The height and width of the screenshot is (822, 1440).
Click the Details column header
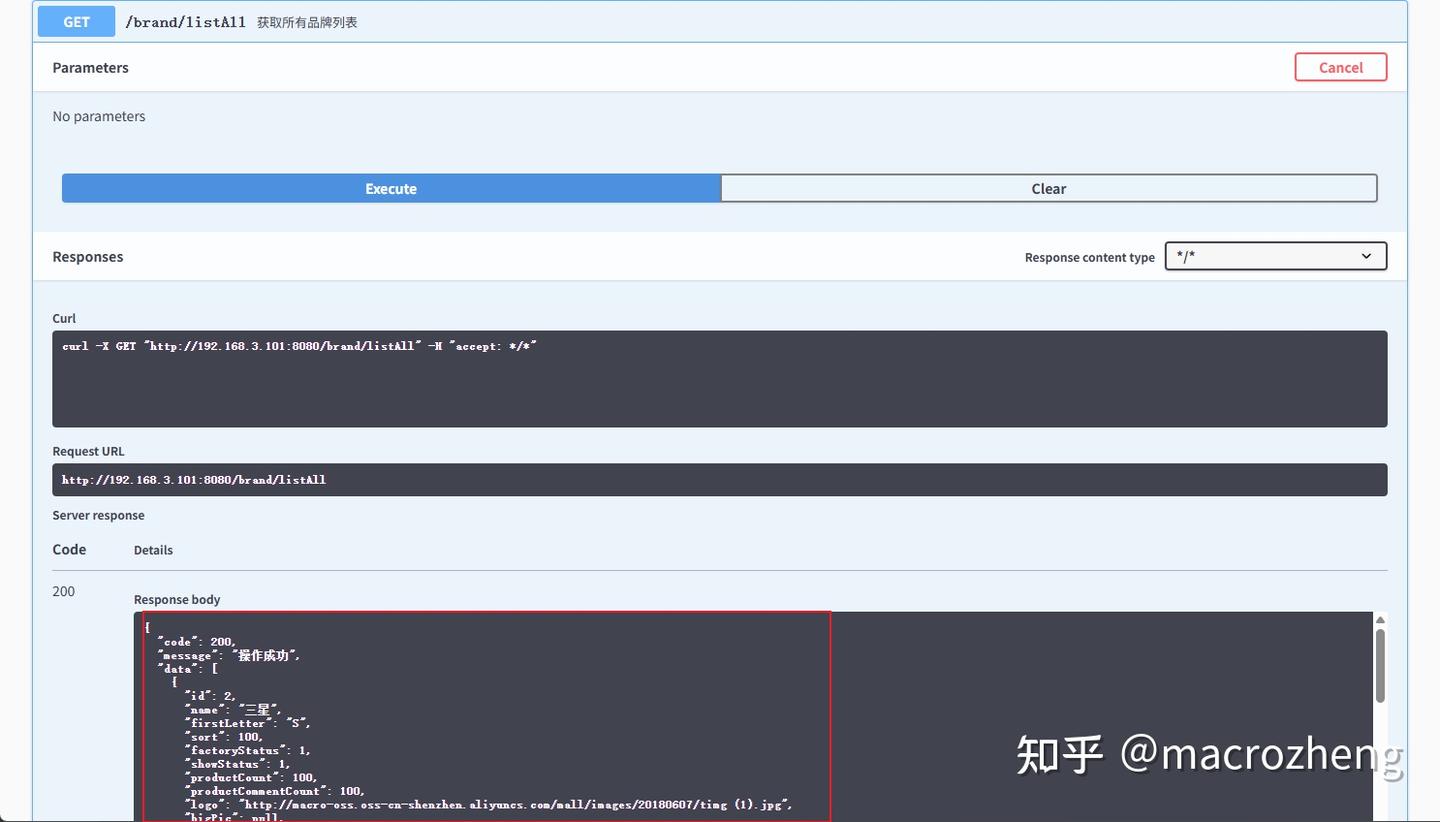click(x=153, y=550)
